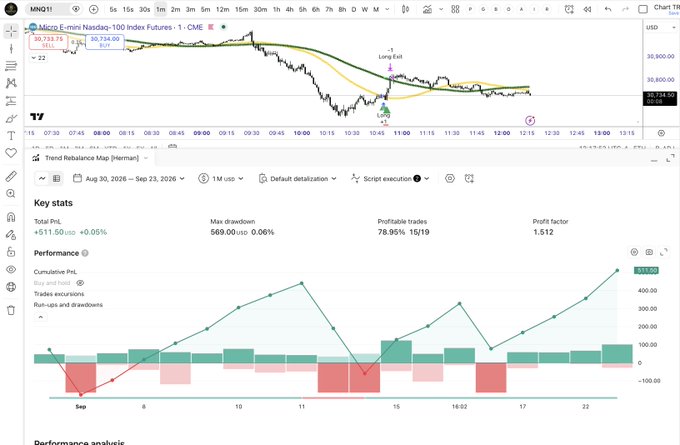The image size is (680, 445).
Task: Maximize the strategy tester panel
Action: 670,158
